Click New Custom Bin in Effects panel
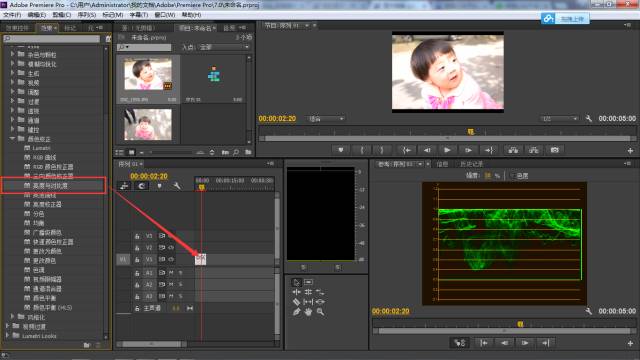640x360 pixels. pyautogui.click(x=87, y=345)
